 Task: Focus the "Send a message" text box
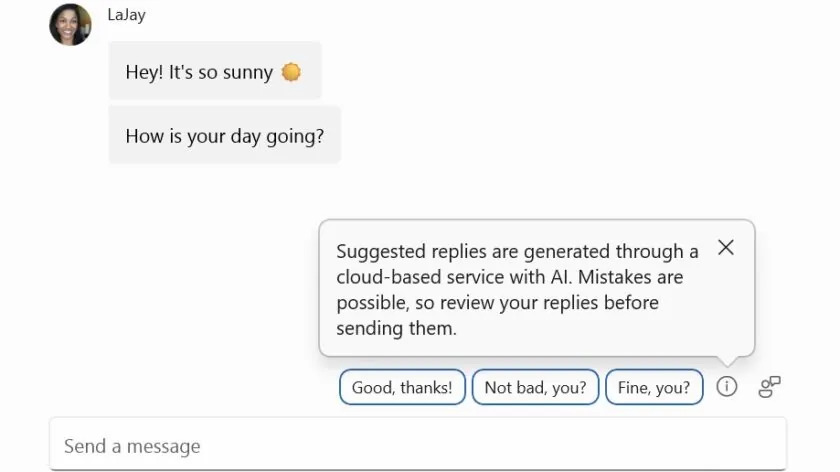pyautogui.click(x=418, y=446)
